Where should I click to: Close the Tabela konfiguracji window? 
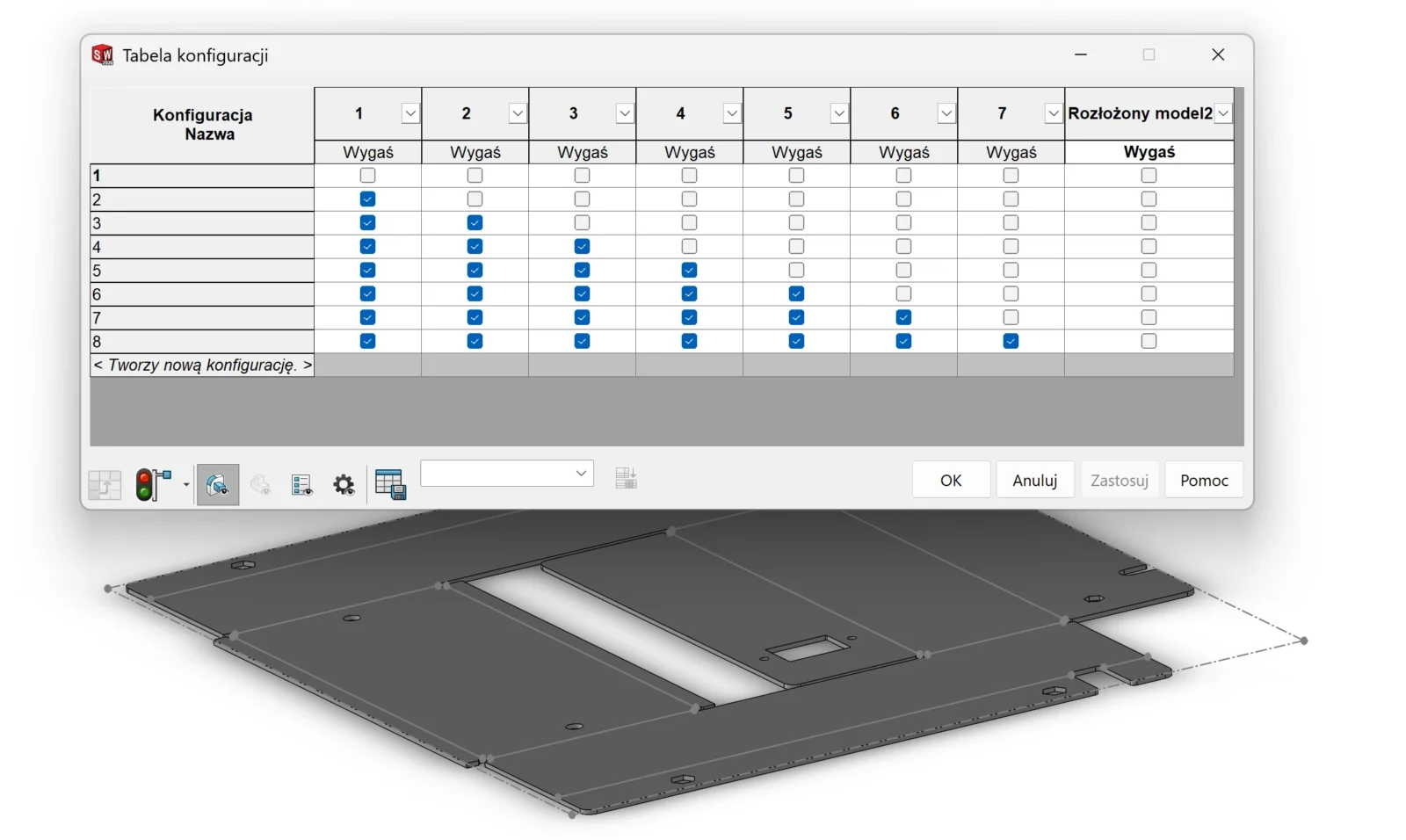[1218, 54]
